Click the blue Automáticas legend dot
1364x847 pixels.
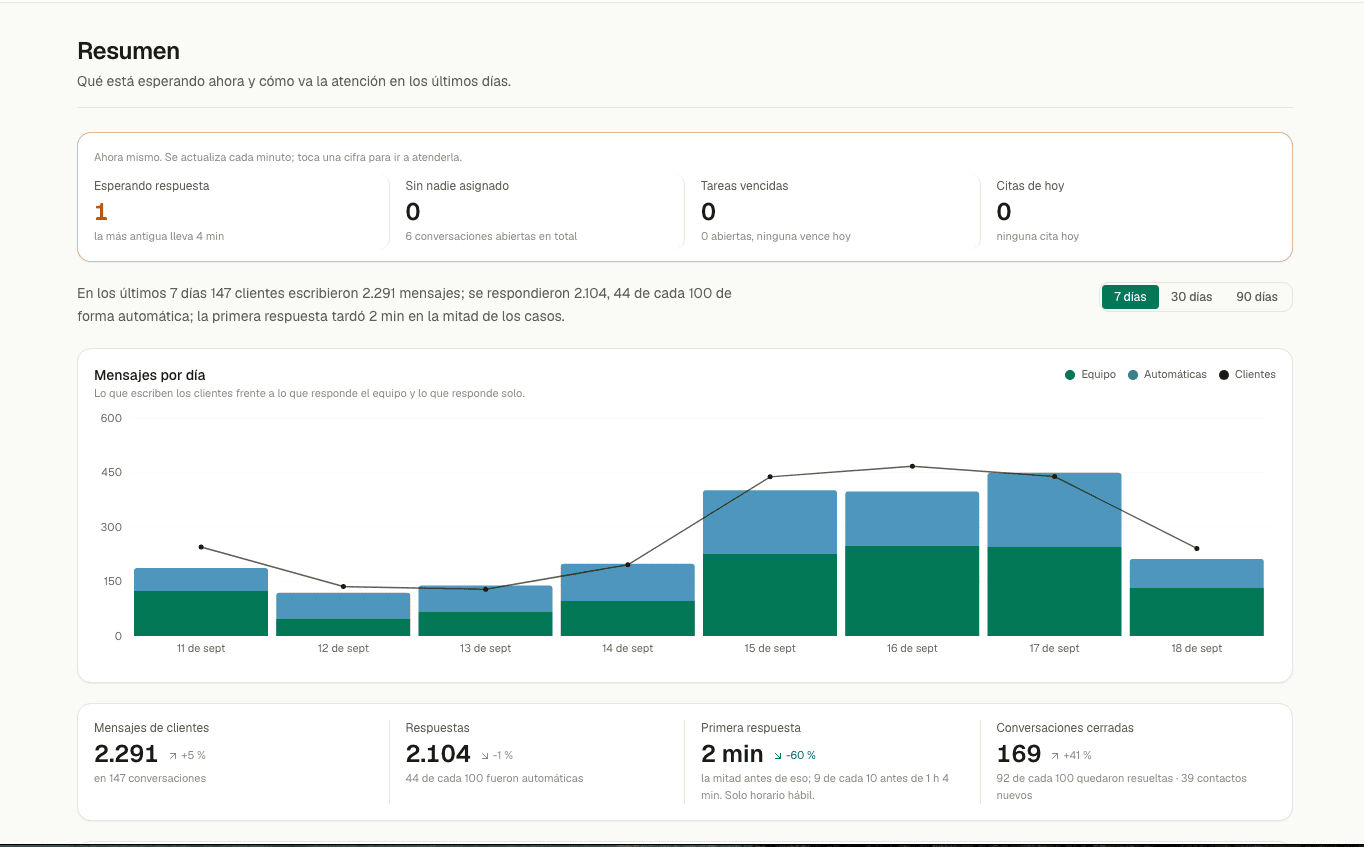pyautogui.click(x=1133, y=375)
